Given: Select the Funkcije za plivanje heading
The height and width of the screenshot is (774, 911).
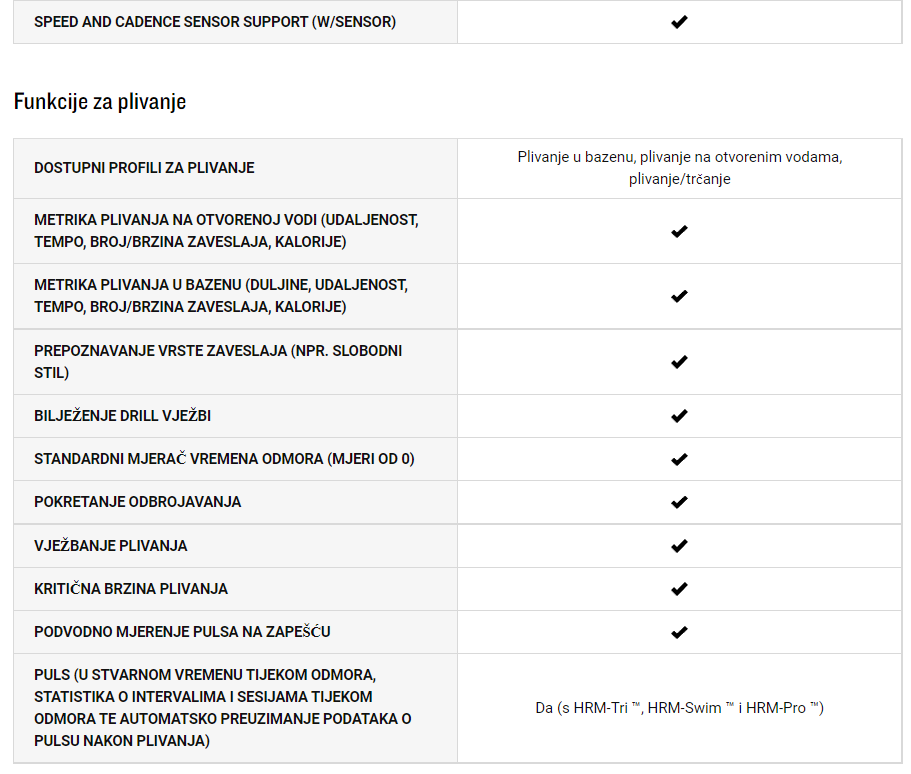Looking at the screenshot, I should [100, 102].
